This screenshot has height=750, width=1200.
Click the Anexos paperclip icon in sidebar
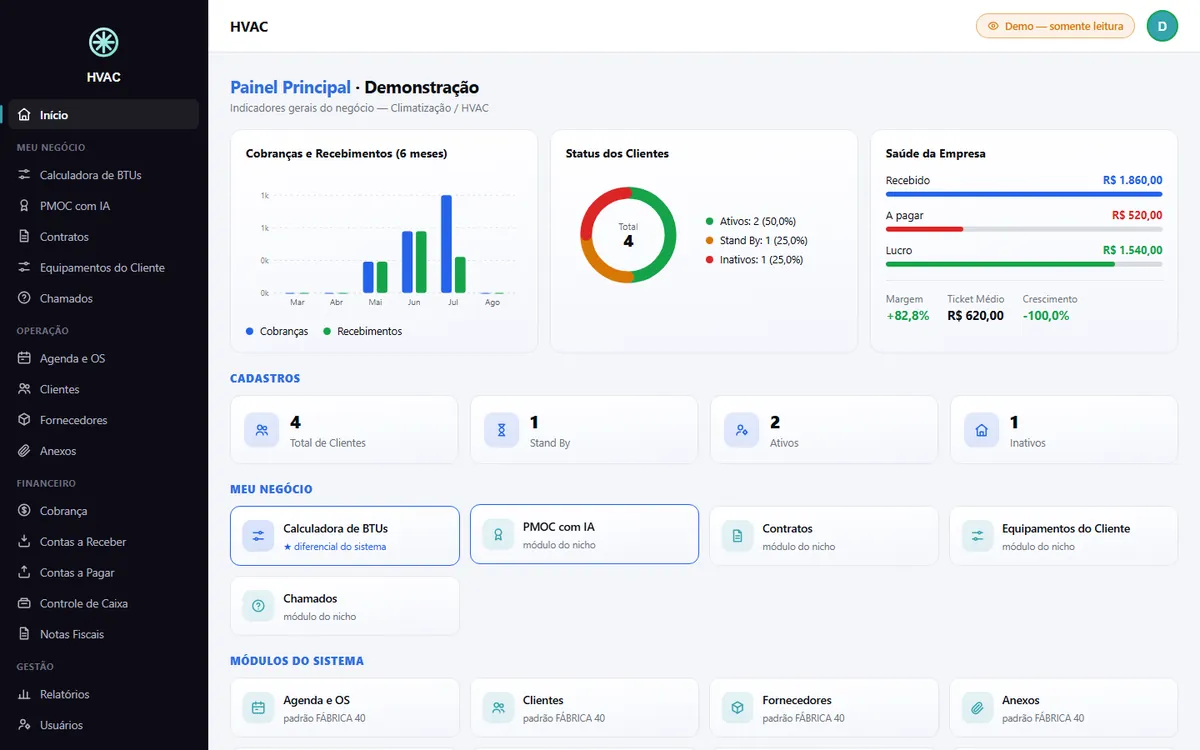24,451
